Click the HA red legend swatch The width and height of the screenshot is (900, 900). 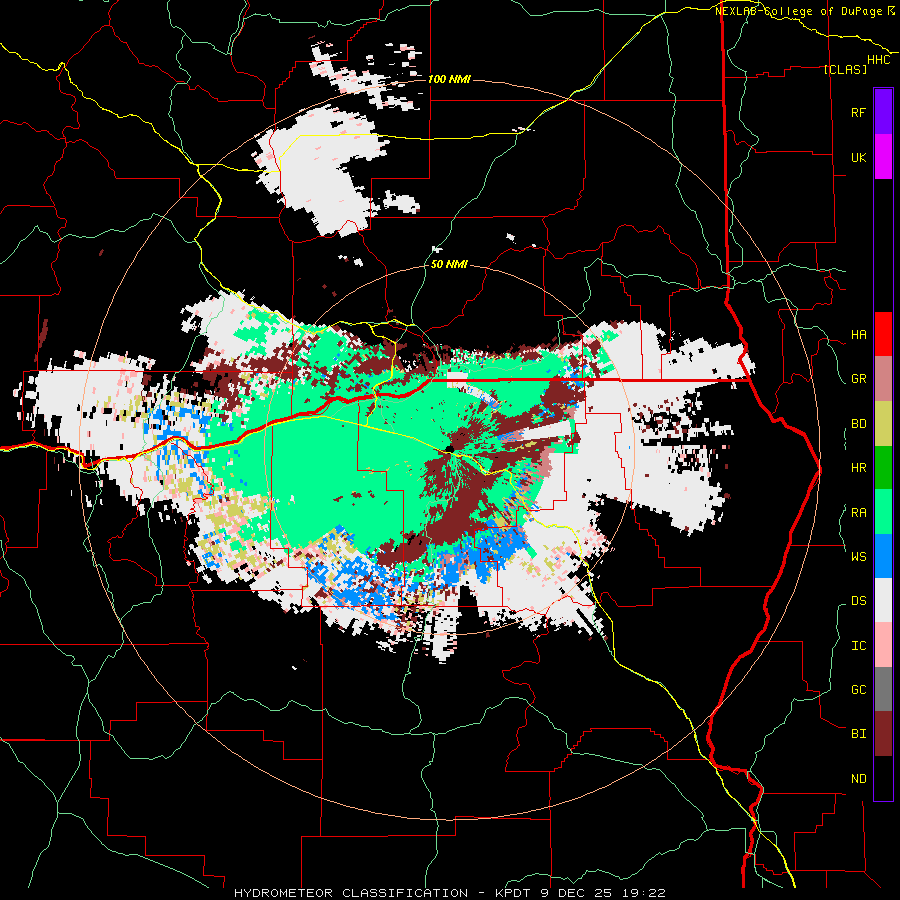coord(883,334)
